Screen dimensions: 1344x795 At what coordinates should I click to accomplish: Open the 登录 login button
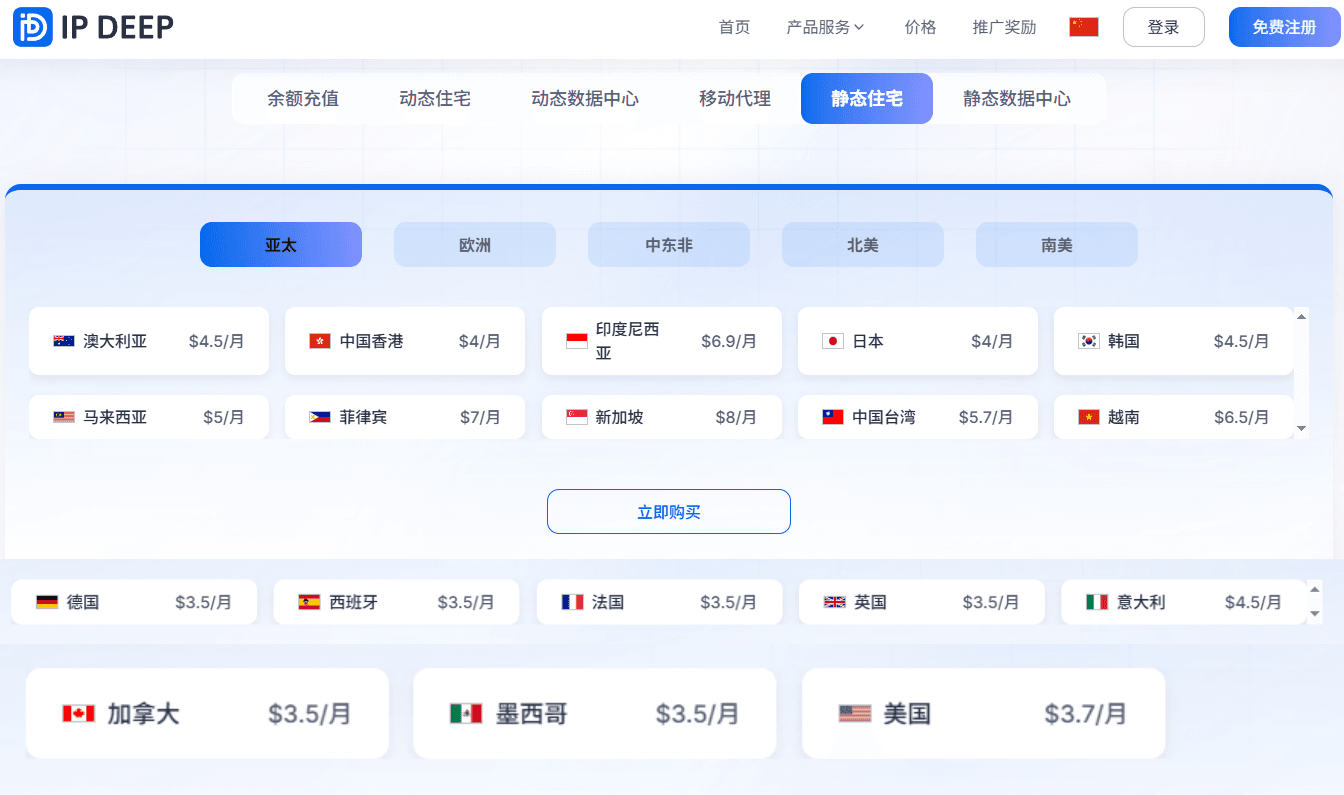pyautogui.click(x=1163, y=27)
